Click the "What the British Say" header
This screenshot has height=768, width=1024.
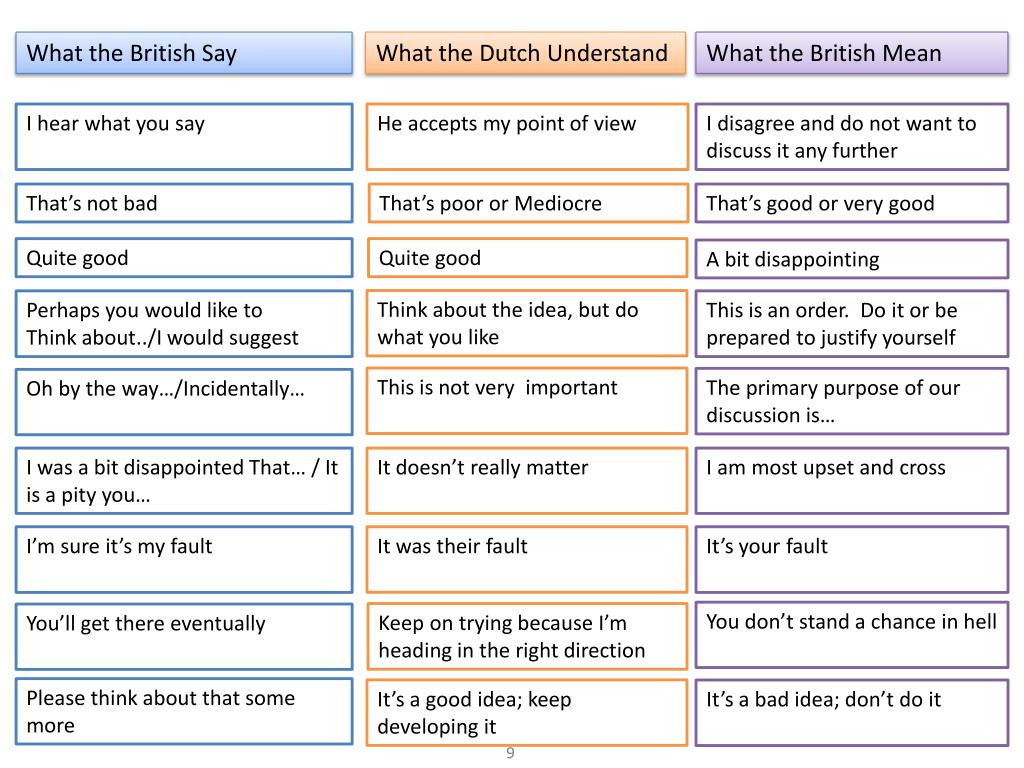coord(184,53)
